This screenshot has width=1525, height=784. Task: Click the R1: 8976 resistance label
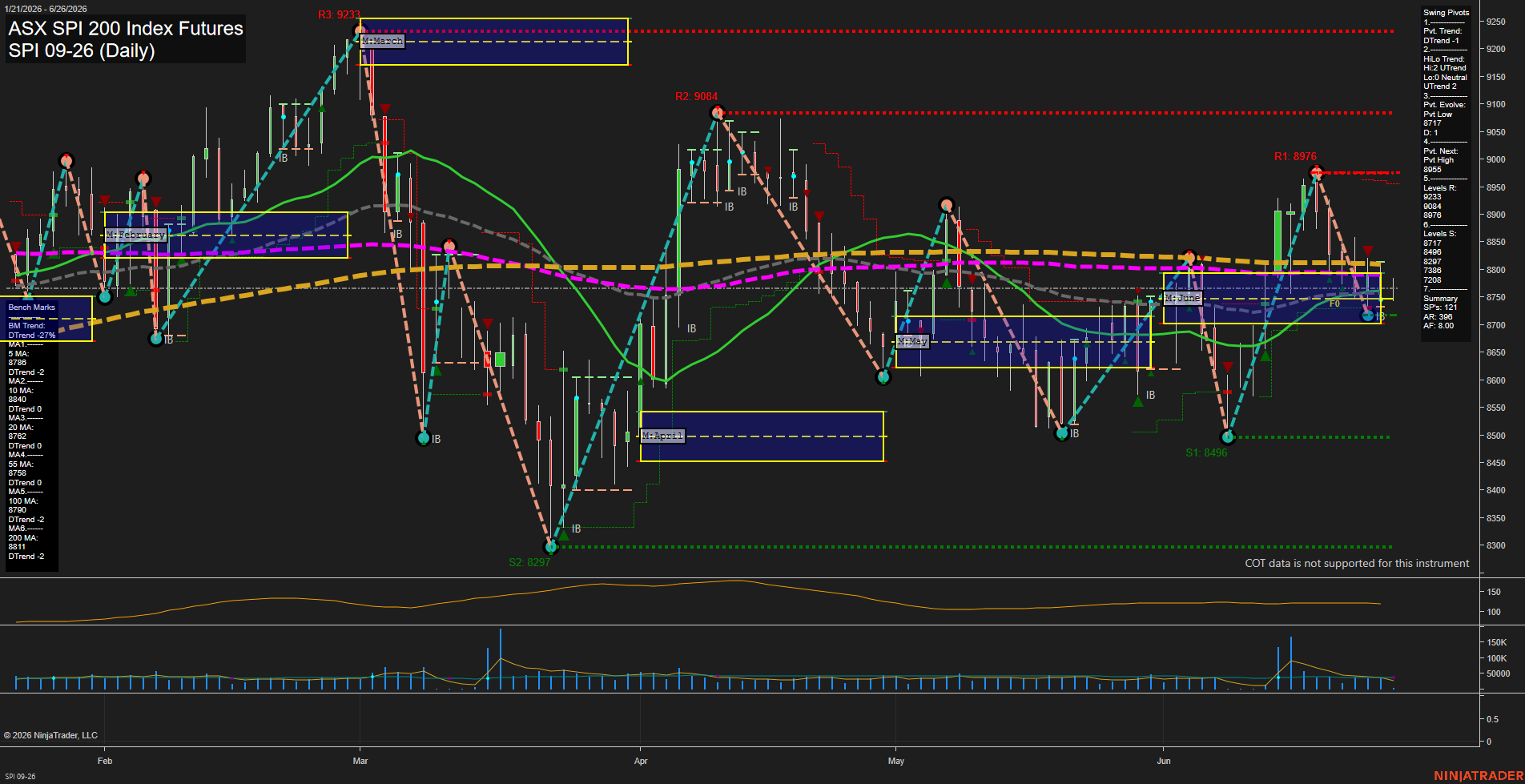click(1295, 156)
